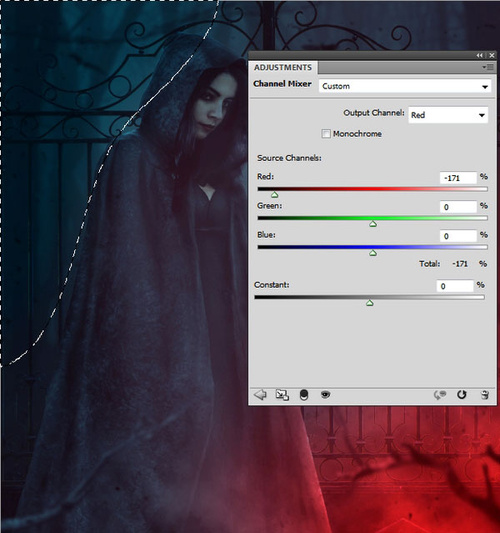Delete this adjustment layer trash icon
500x533 pixels.
(485, 395)
